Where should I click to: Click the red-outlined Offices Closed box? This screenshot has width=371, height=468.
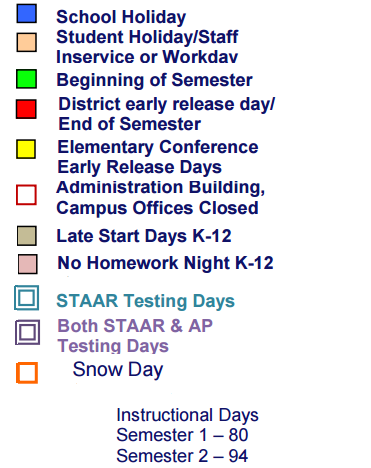click(x=26, y=195)
